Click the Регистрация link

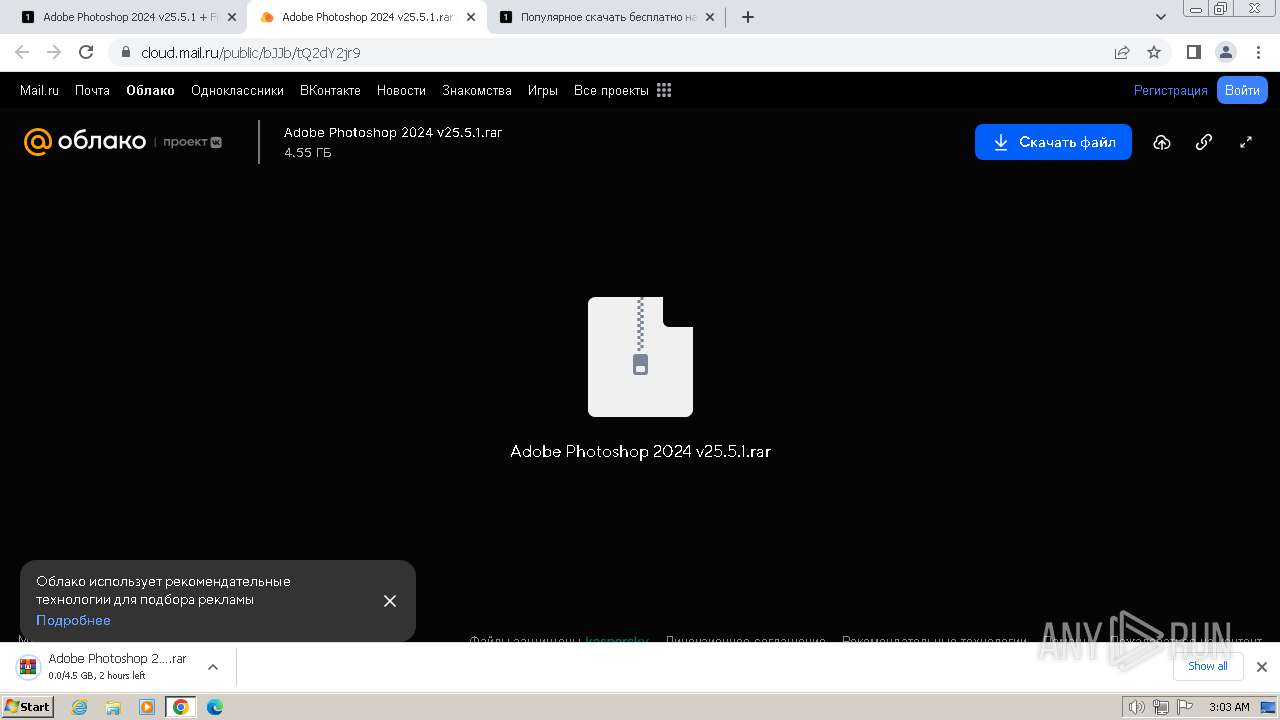(x=1170, y=90)
